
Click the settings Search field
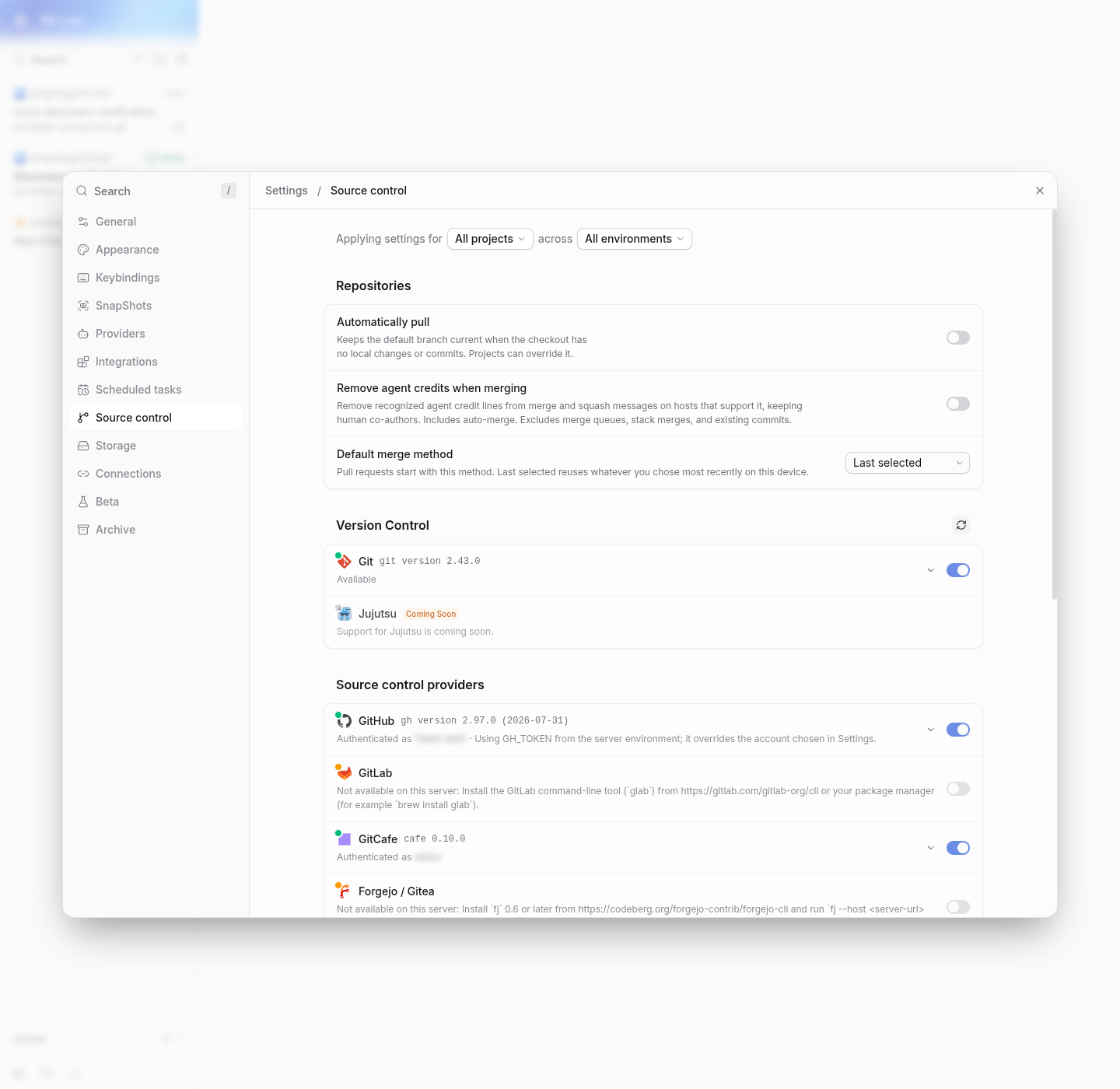tap(156, 191)
